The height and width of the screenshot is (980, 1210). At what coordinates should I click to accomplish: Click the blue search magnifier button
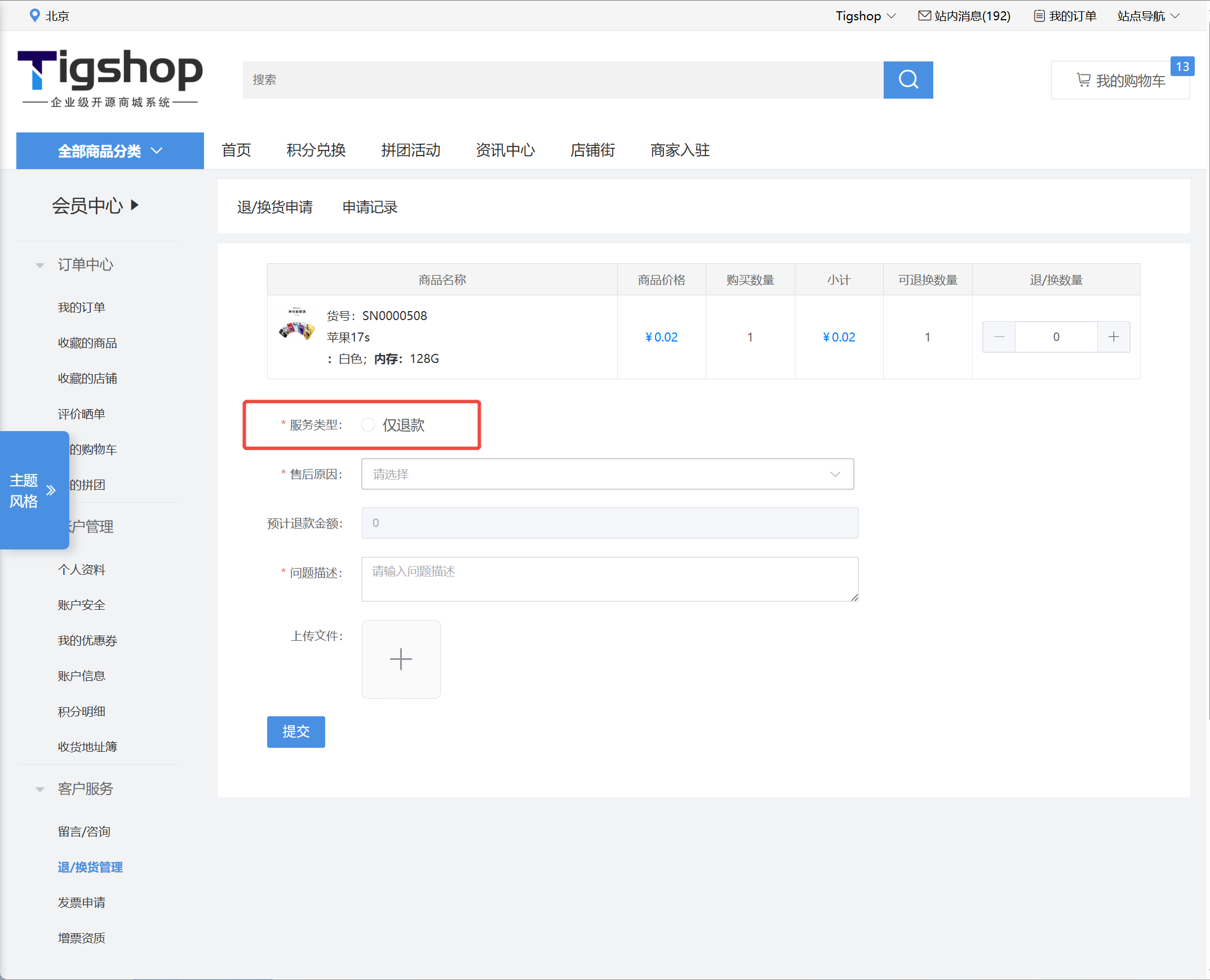(907, 79)
